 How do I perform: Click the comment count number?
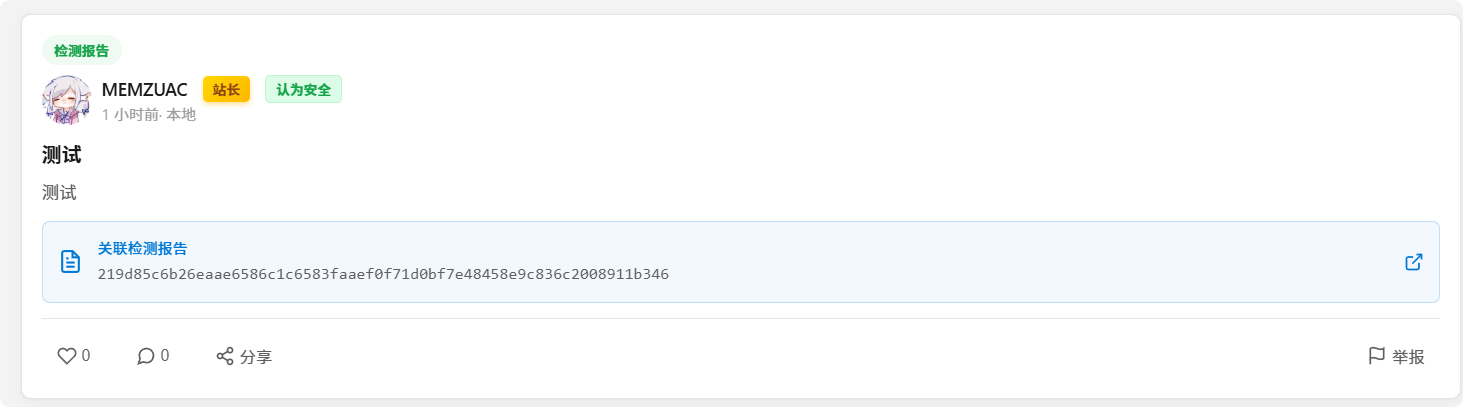[x=165, y=356]
